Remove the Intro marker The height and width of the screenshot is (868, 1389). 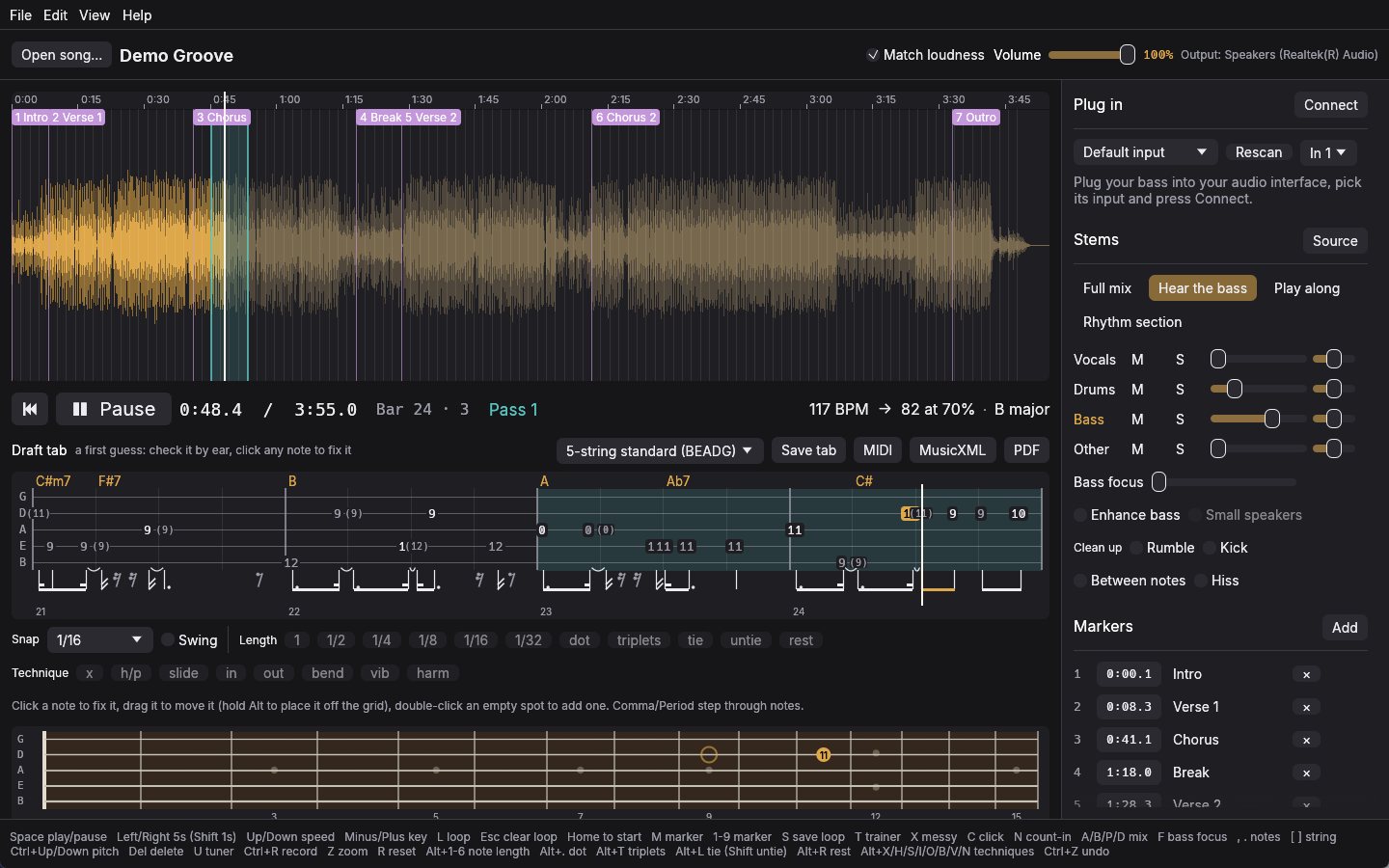1306,674
